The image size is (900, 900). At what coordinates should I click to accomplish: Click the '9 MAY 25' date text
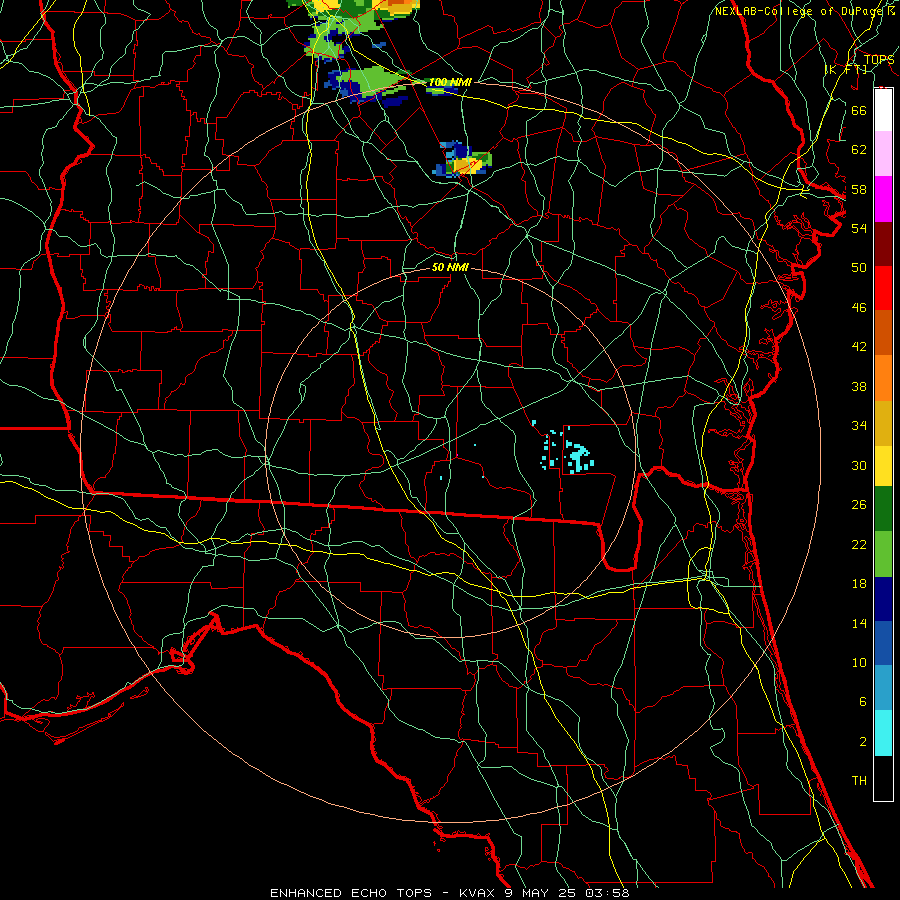(541, 893)
